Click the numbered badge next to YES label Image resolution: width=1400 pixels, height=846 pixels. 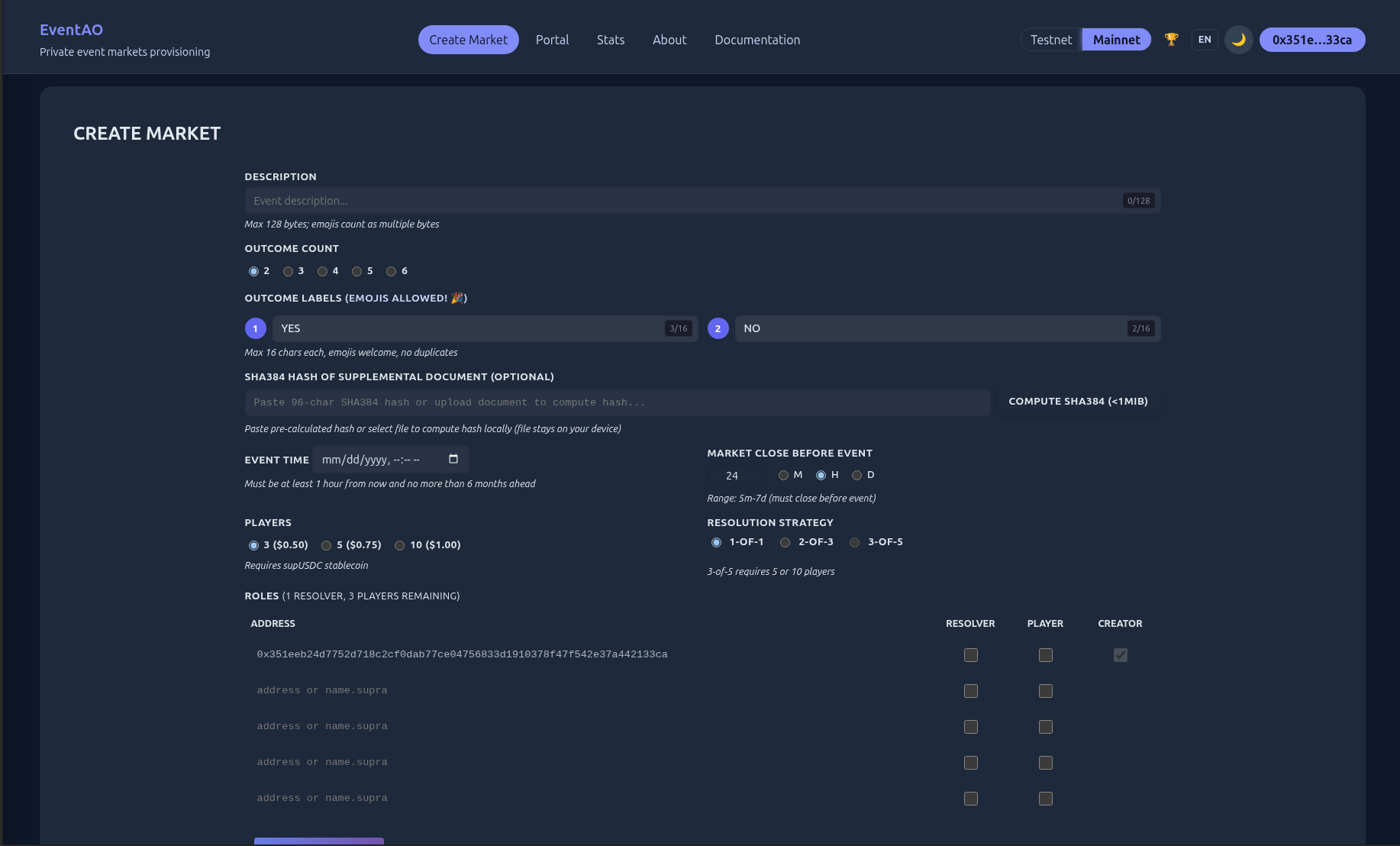point(255,328)
